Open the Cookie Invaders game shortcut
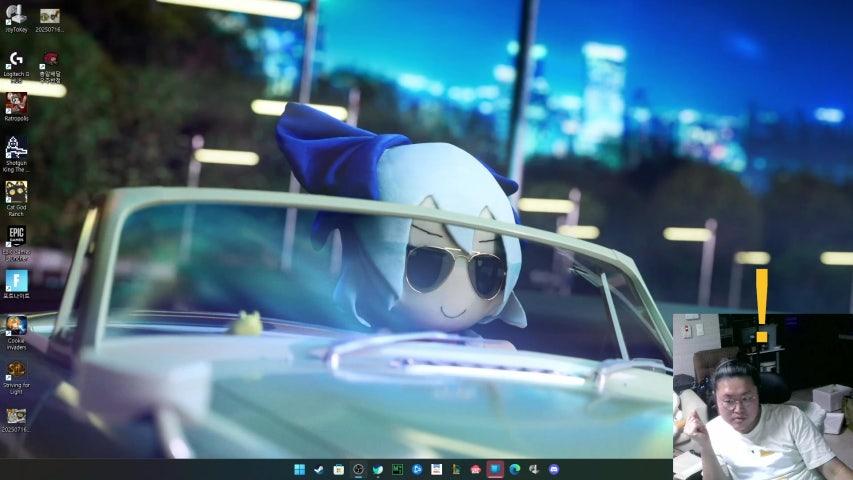The width and height of the screenshot is (853, 480). [16, 333]
